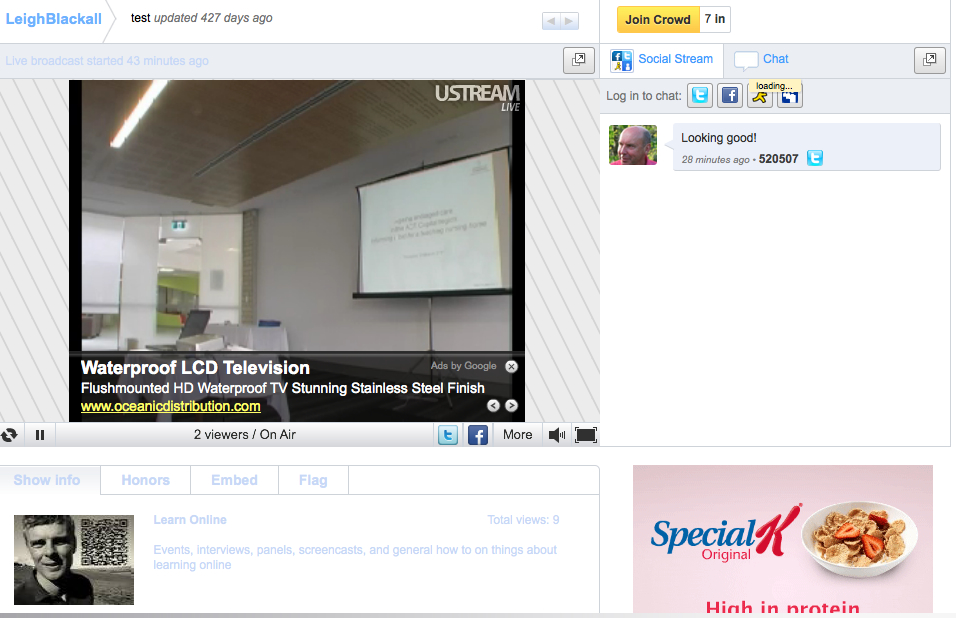Viewport: 956px width, 618px height.
Task: Open the Special K advertisement
Action: [x=783, y=539]
